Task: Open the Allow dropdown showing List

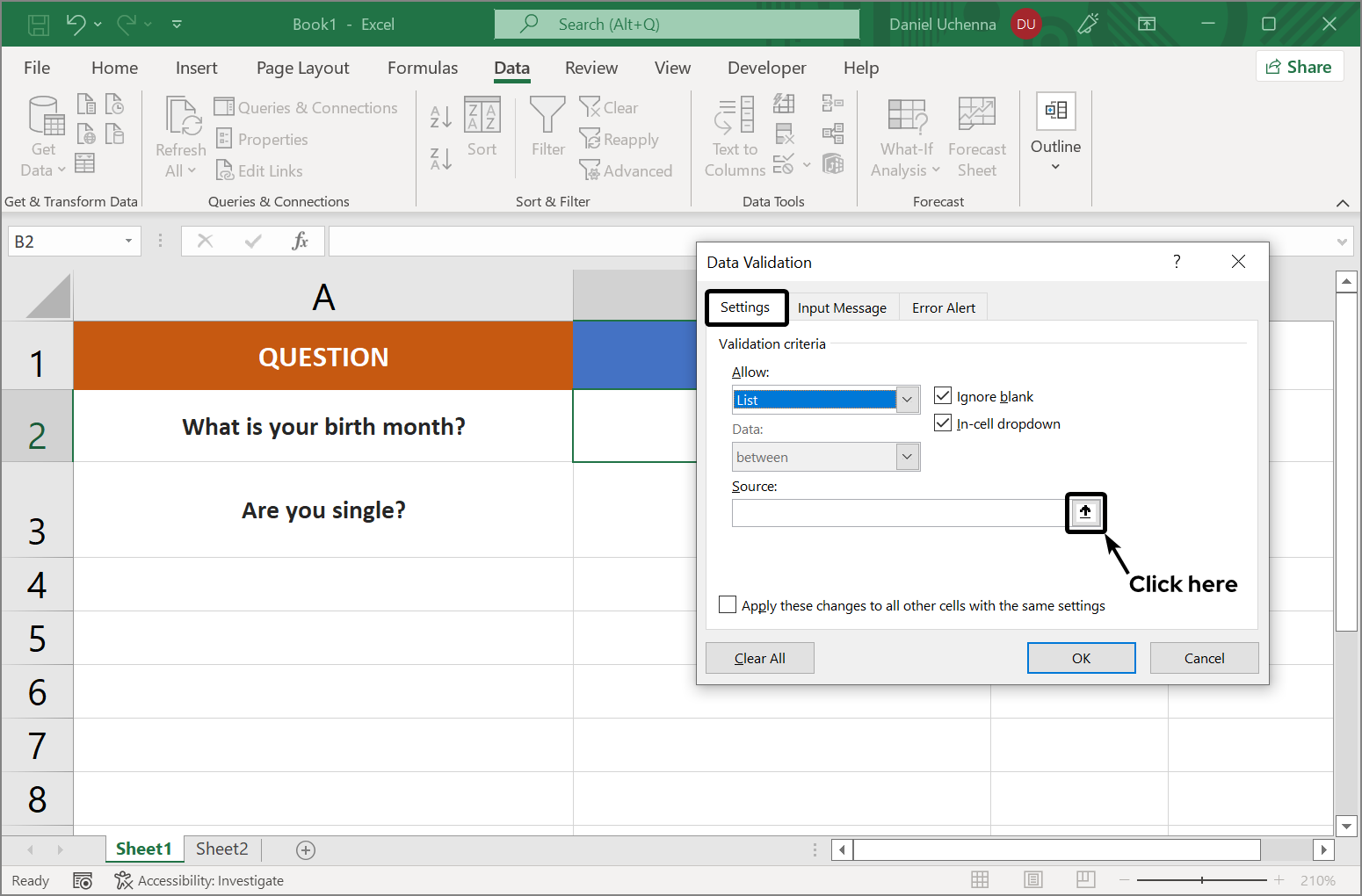Action: click(x=907, y=399)
